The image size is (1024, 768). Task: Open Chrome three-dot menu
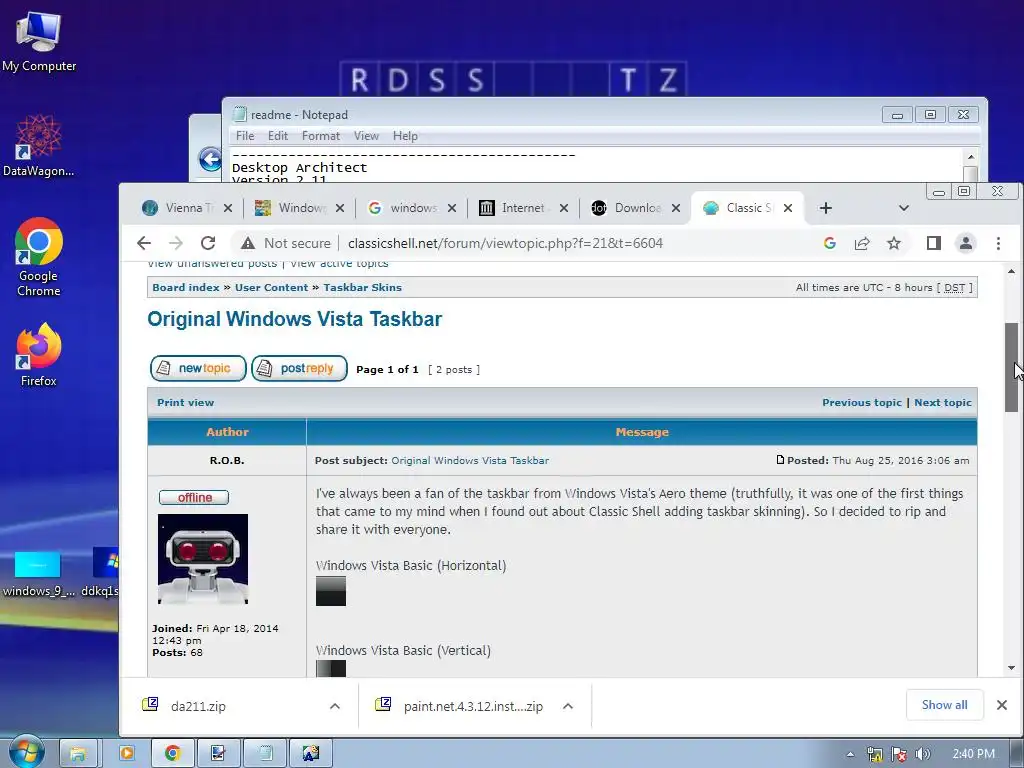pos(998,243)
